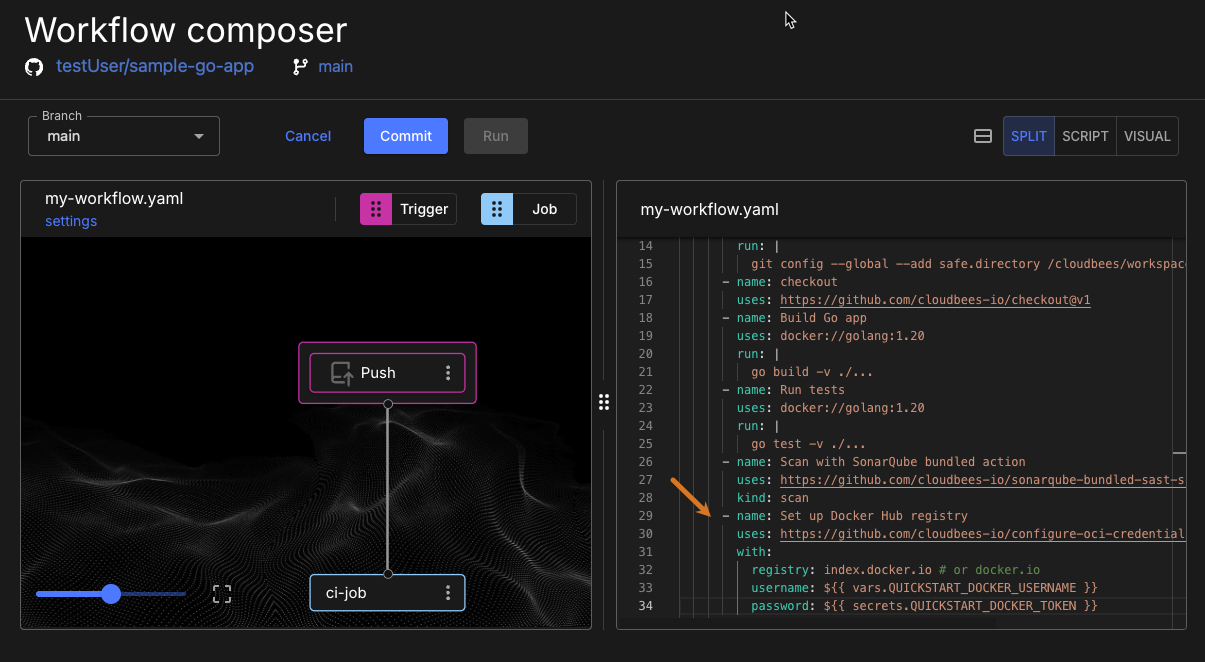Image resolution: width=1205 pixels, height=662 pixels.
Task: Open the checkout@v1 action URL
Action: 934,299
